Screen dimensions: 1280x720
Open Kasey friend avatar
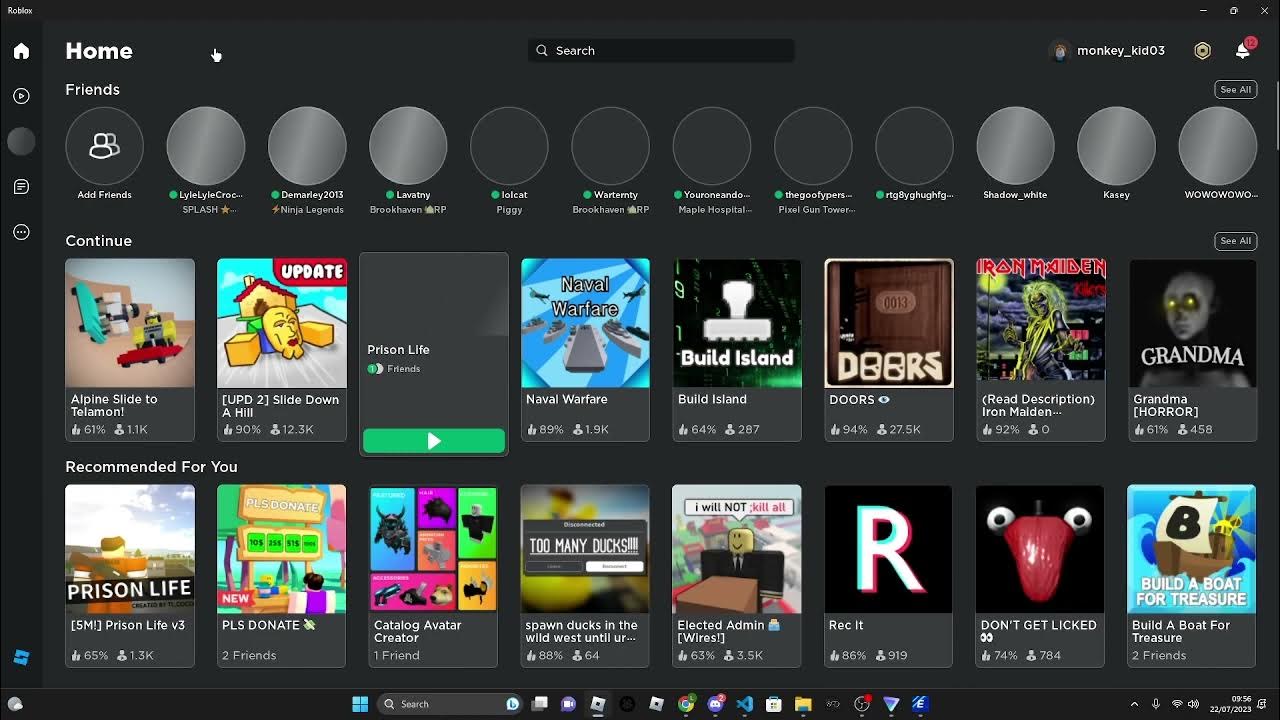(1116, 146)
